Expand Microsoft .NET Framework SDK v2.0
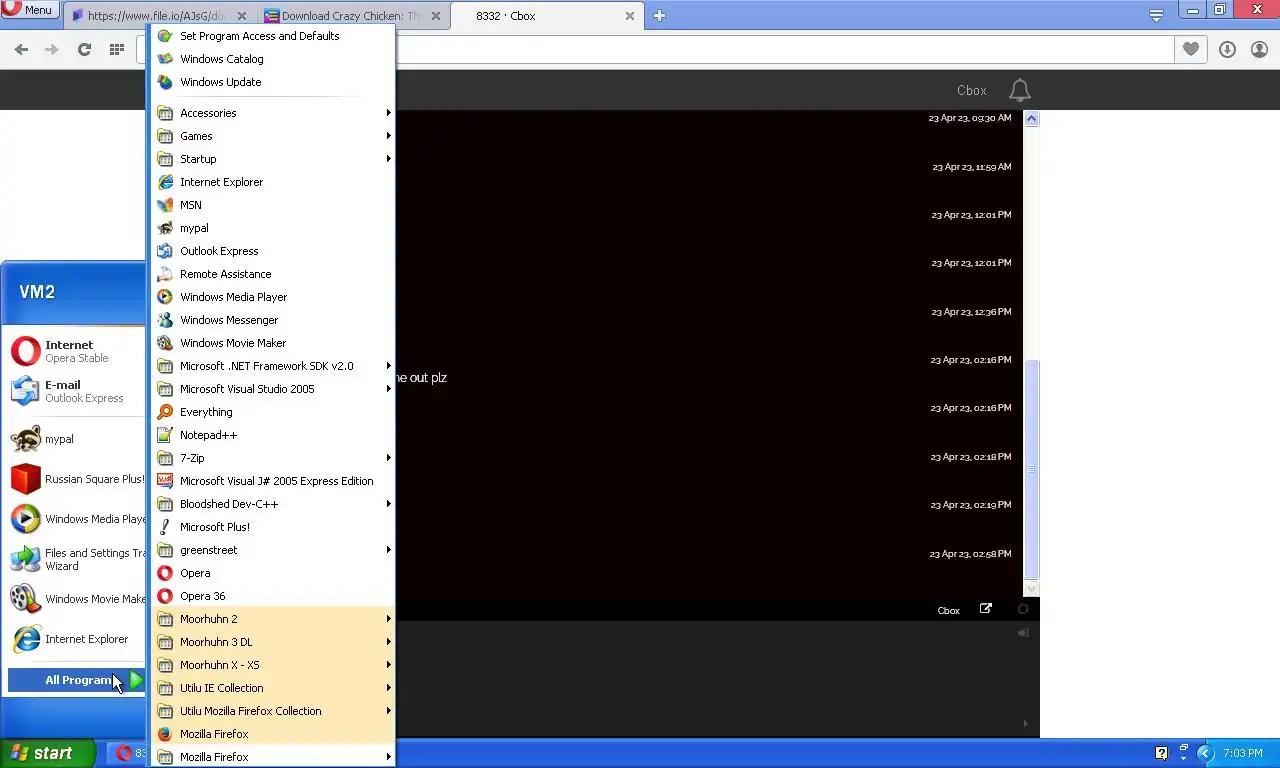The height and width of the screenshot is (768, 1280). pos(272,366)
